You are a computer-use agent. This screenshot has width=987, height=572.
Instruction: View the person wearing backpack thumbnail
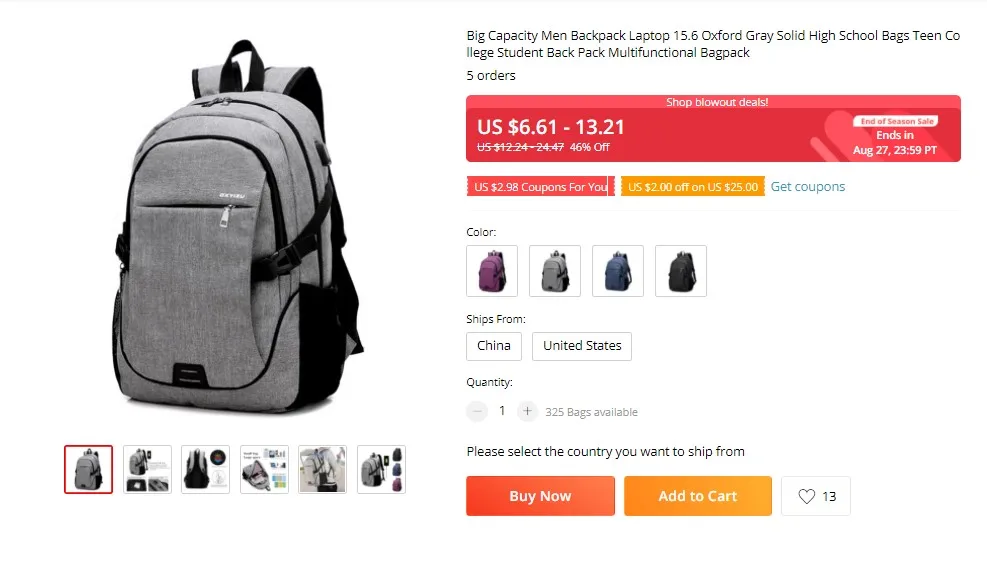pos(322,469)
